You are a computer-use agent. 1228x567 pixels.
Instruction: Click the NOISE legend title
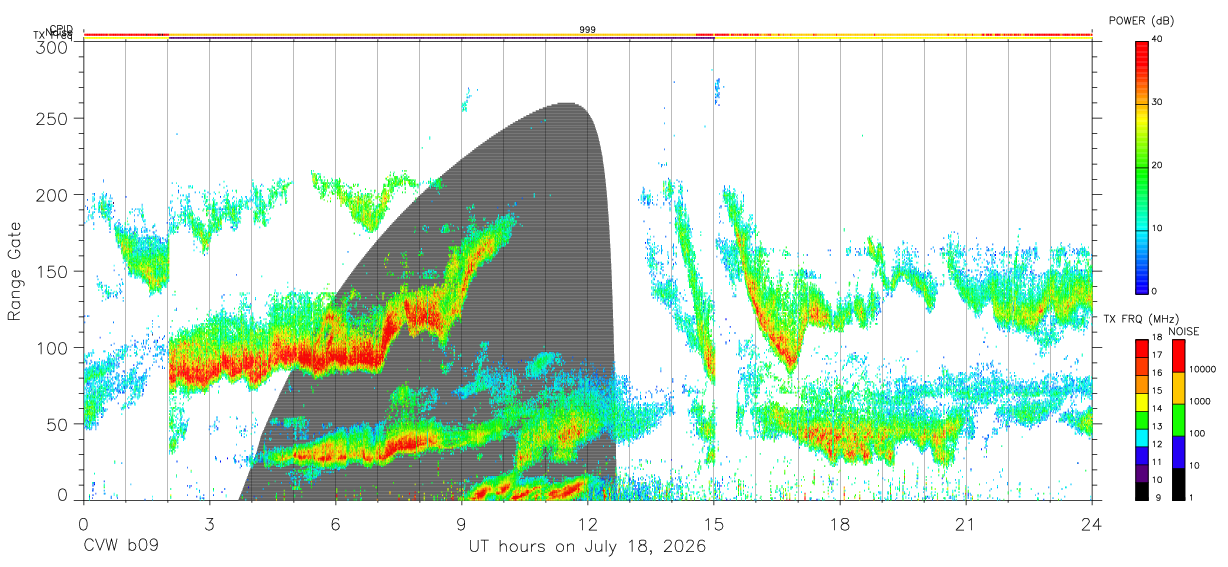[1184, 331]
